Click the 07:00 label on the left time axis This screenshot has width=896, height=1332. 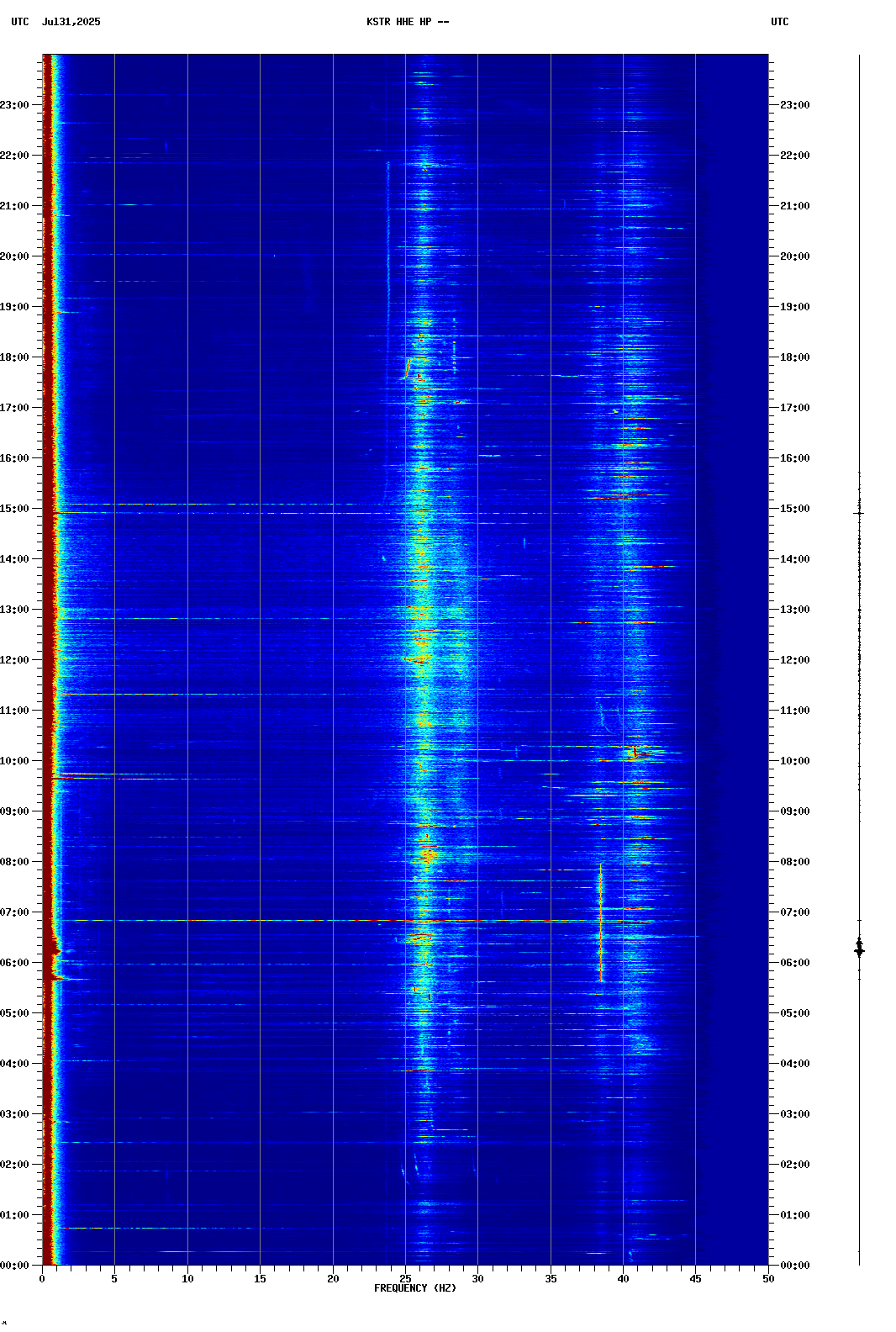pyautogui.click(x=14, y=912)
